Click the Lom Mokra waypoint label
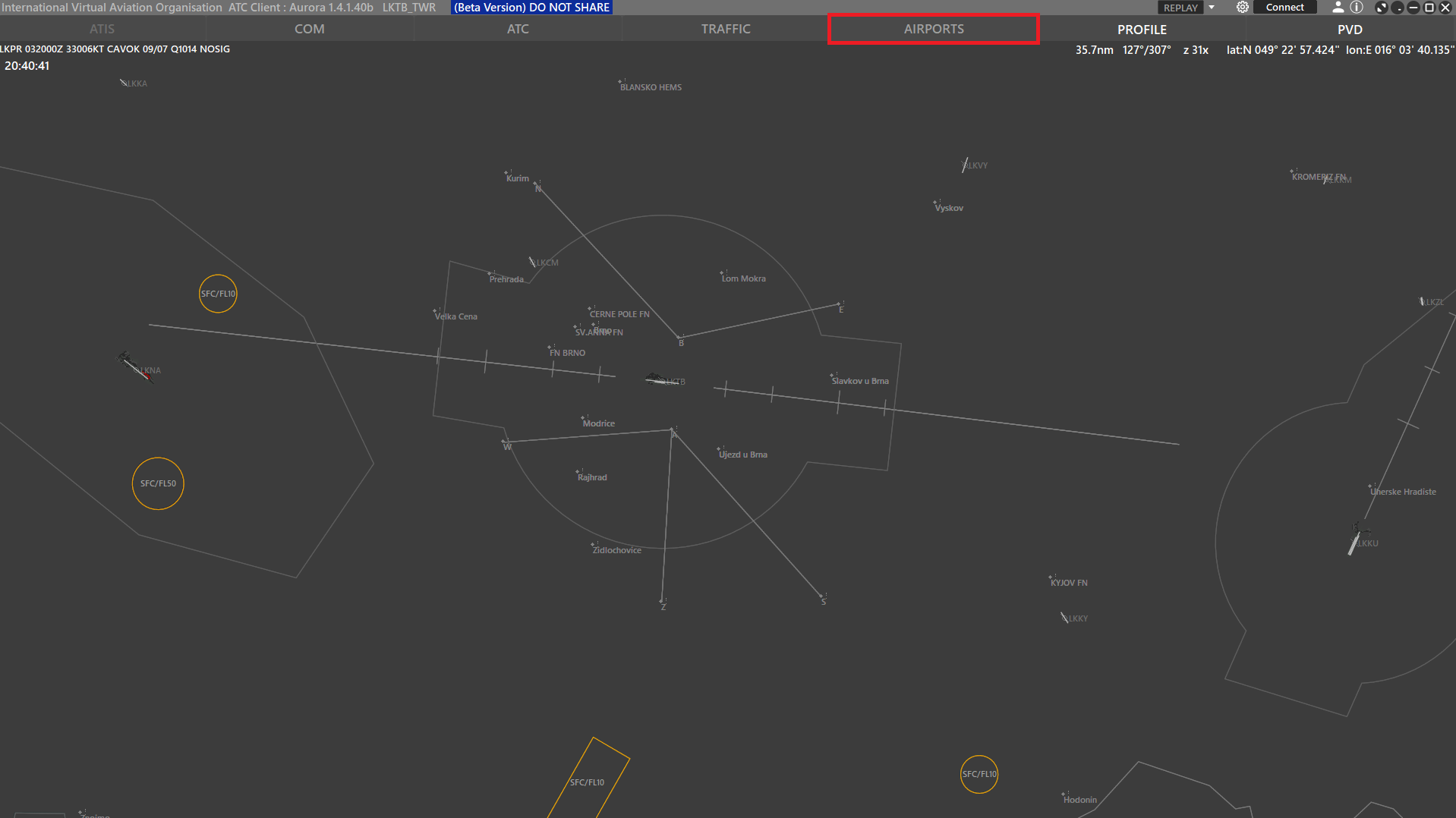 pos(743,278)
